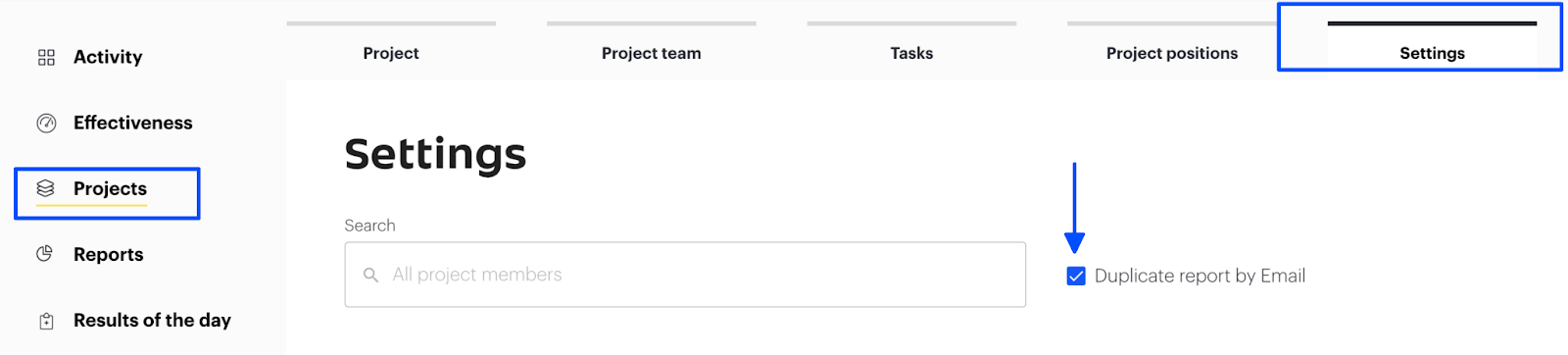The image size is (1568, 355).
Task: Uncheck the Duplicate report by Email checkbox
Action: pos(1076,276)
